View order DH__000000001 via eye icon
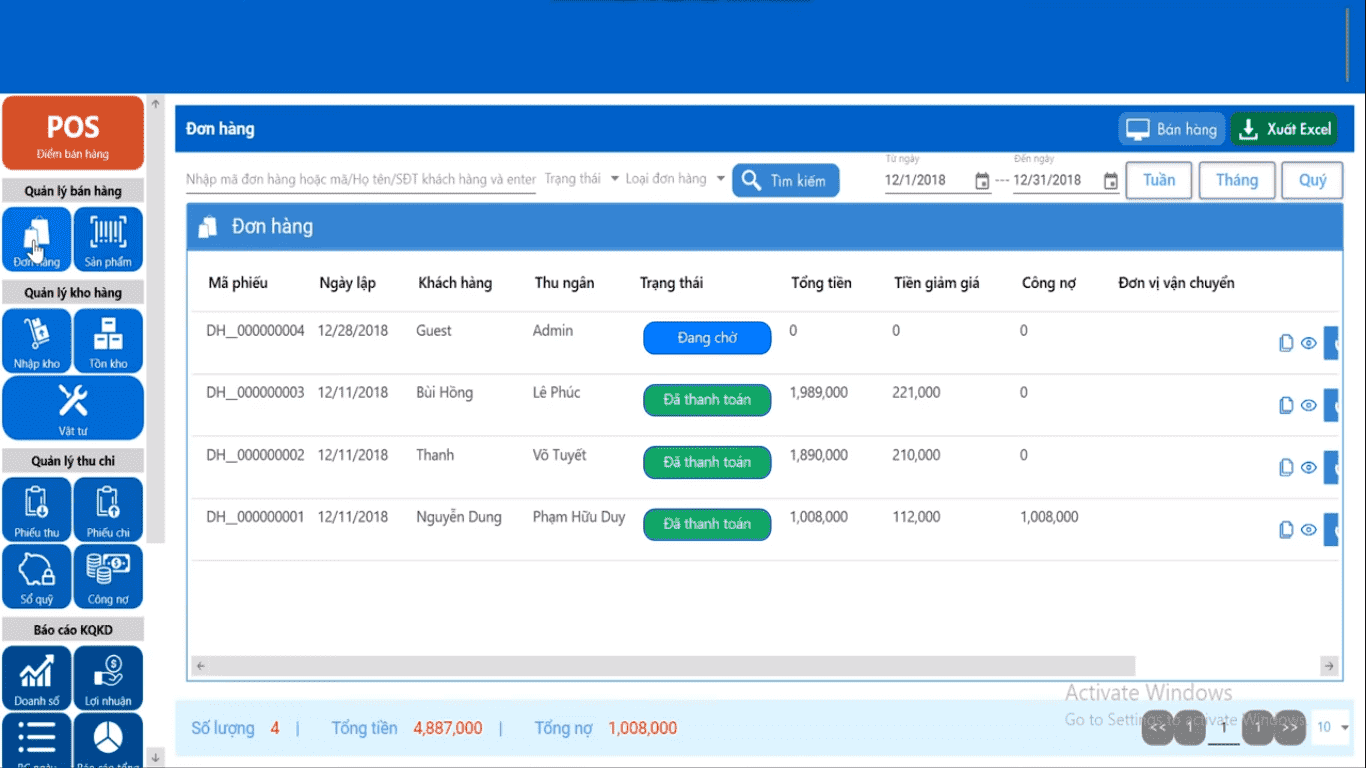 1309,529
